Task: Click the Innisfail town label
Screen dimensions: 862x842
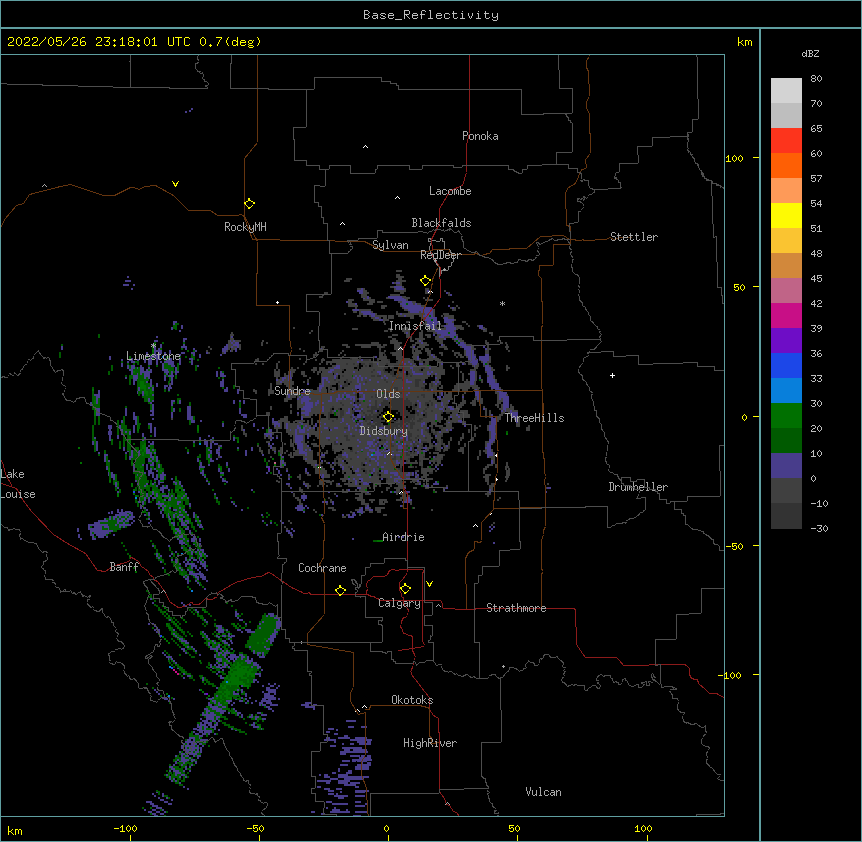Action: point(415,326)
